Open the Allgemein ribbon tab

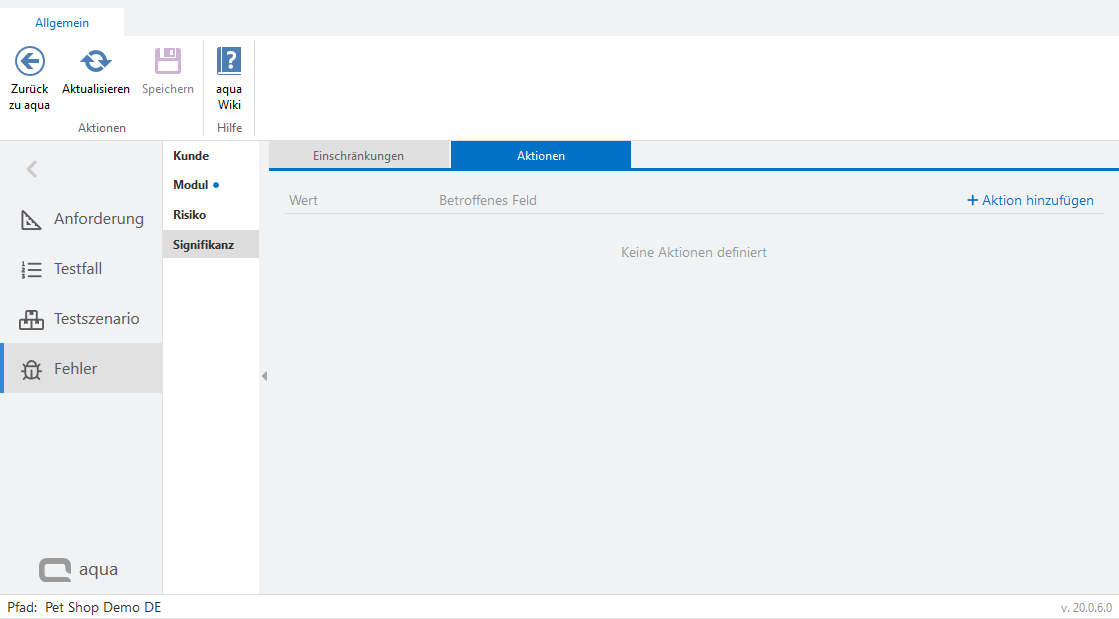tap(62, 22)
